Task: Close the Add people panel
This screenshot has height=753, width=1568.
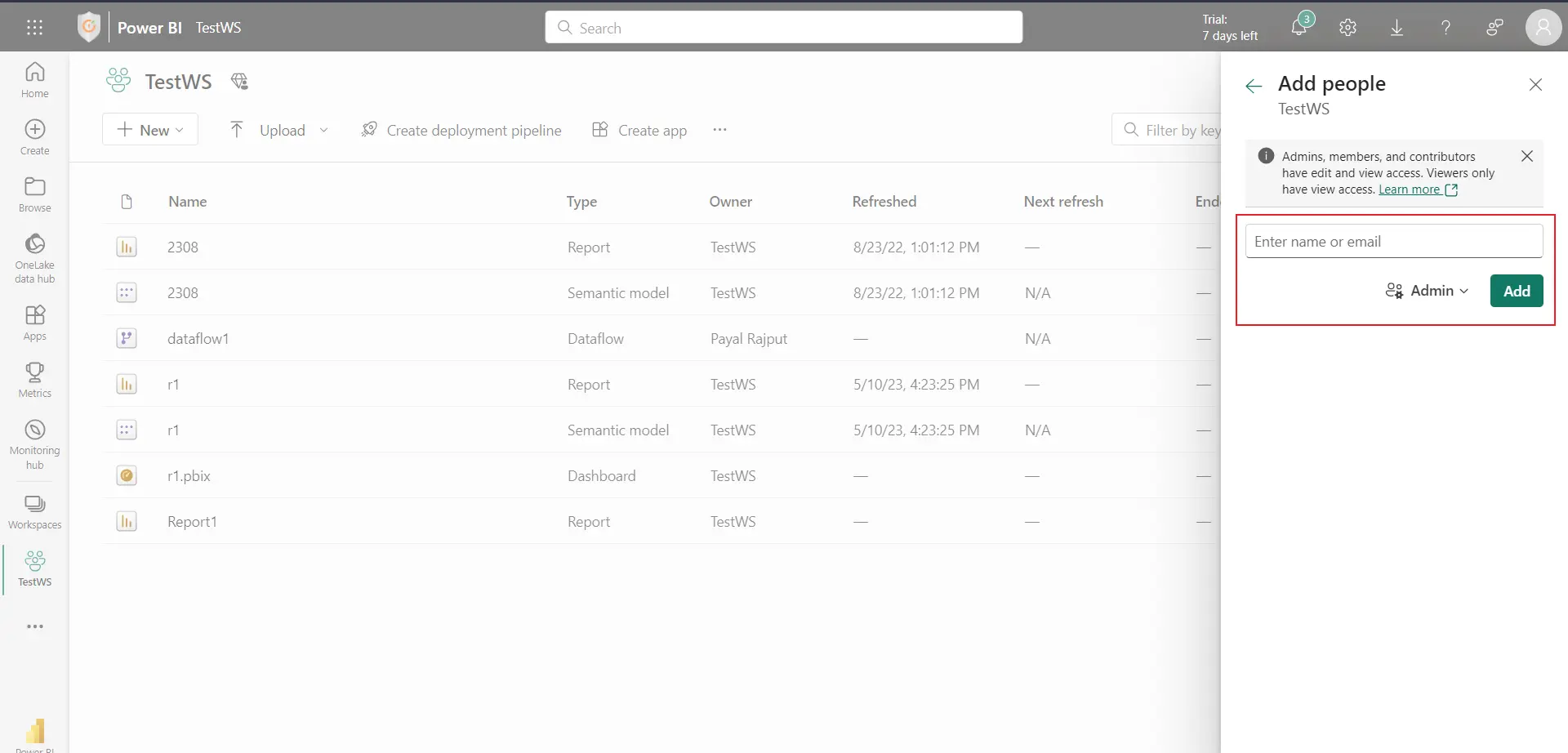Action: (x=1535, y=84)
